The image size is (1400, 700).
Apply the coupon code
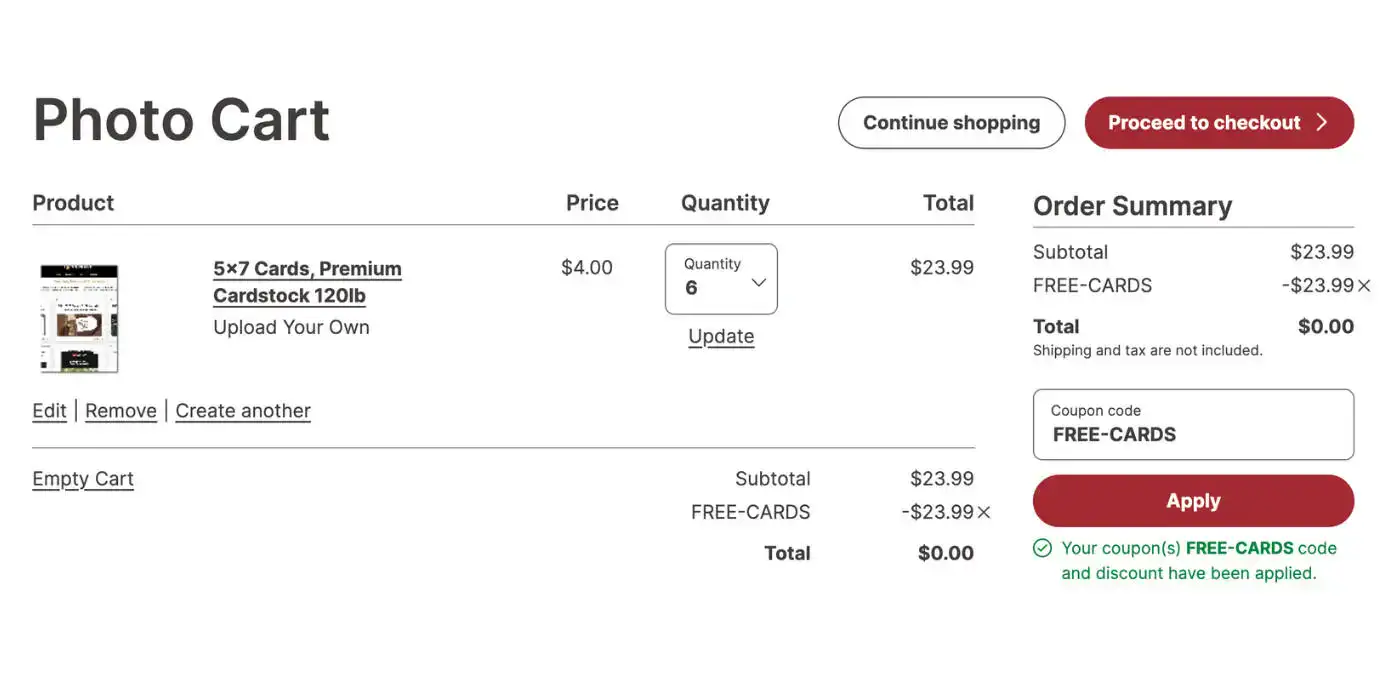pos(1193,501)
